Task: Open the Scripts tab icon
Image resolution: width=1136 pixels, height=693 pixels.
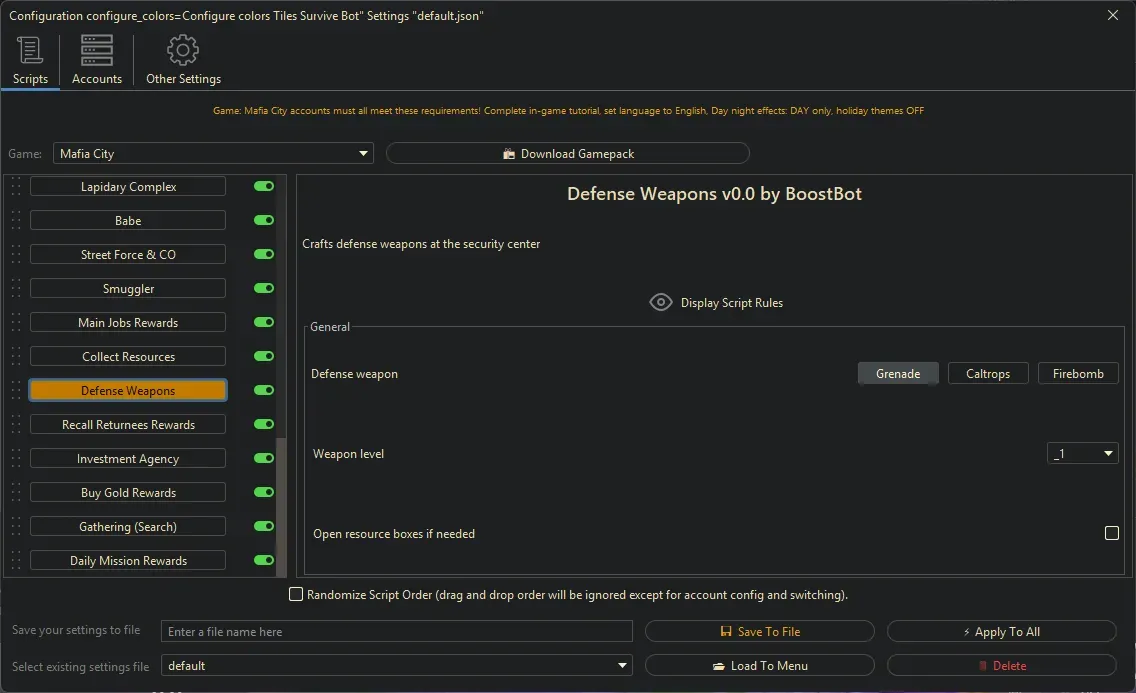Action: click(30, 51)
